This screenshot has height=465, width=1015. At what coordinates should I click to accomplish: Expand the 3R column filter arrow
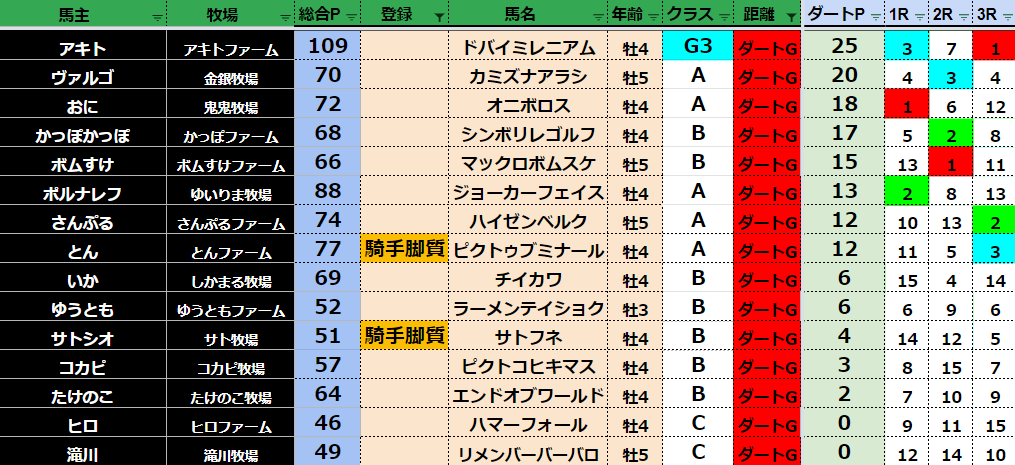[x=1005, y=17]
